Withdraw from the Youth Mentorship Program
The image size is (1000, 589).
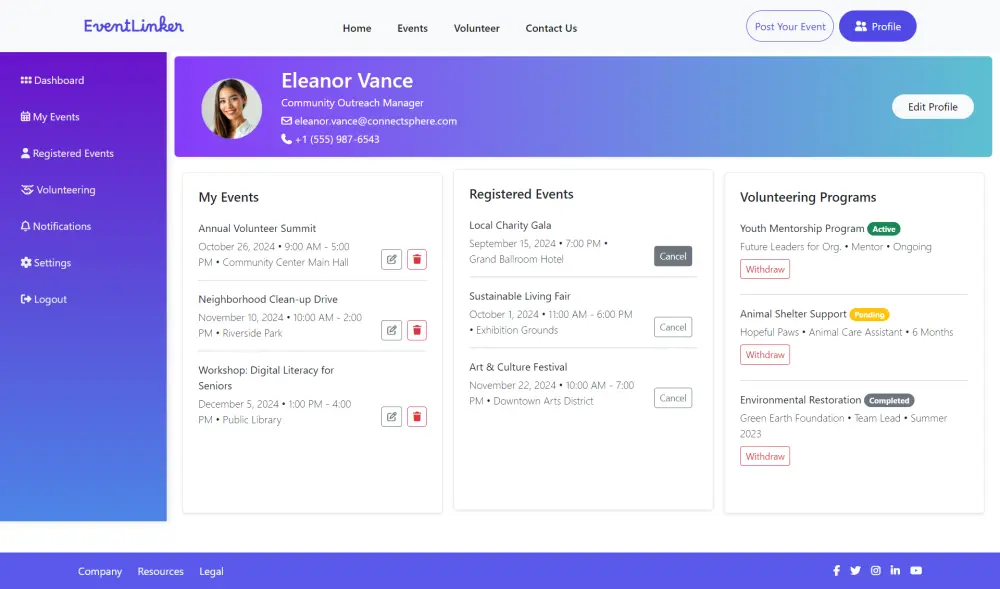(765, 269)
